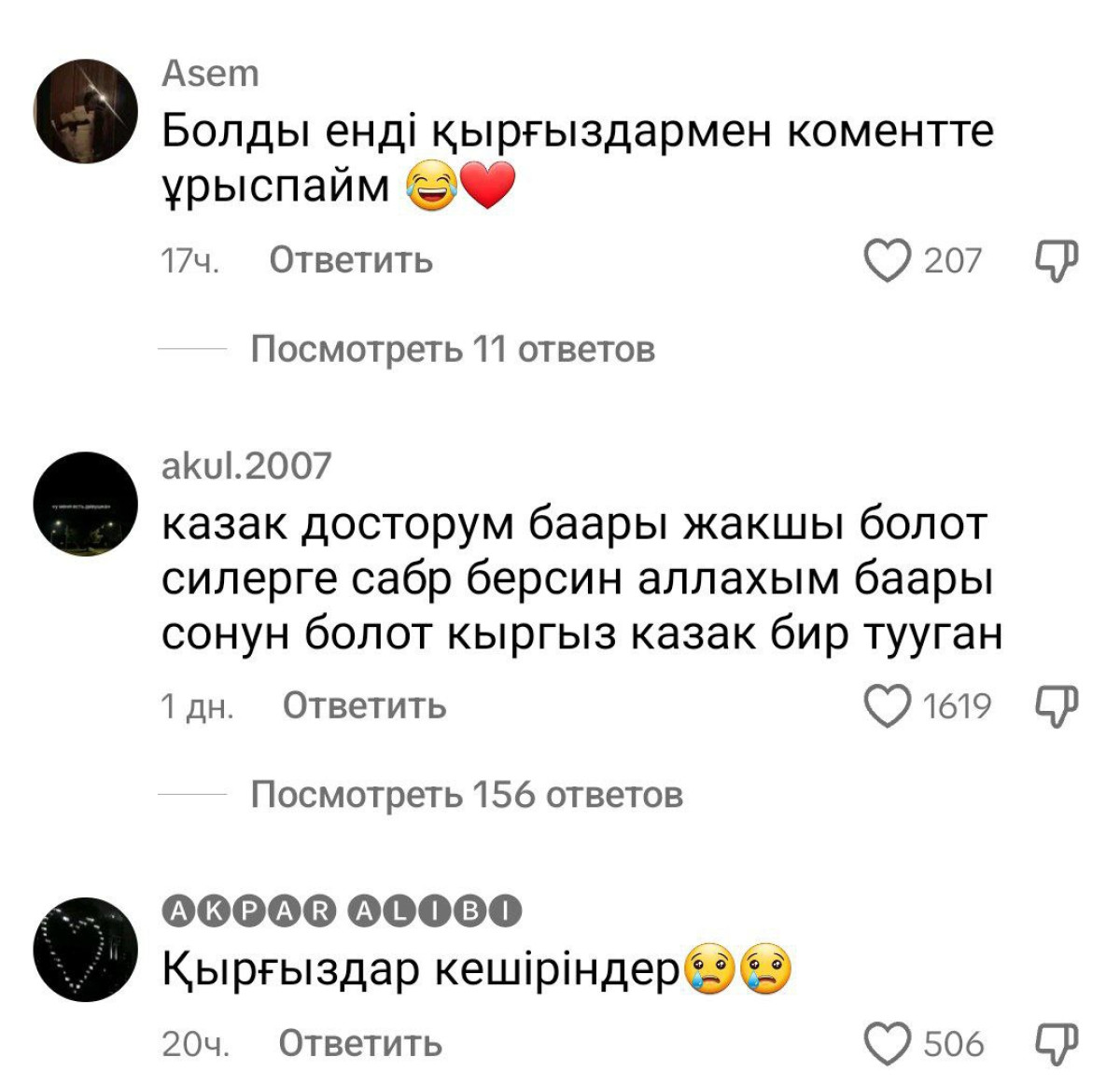Open the heart-lights avatar of AKPAR ALIBI

(86, 950)
